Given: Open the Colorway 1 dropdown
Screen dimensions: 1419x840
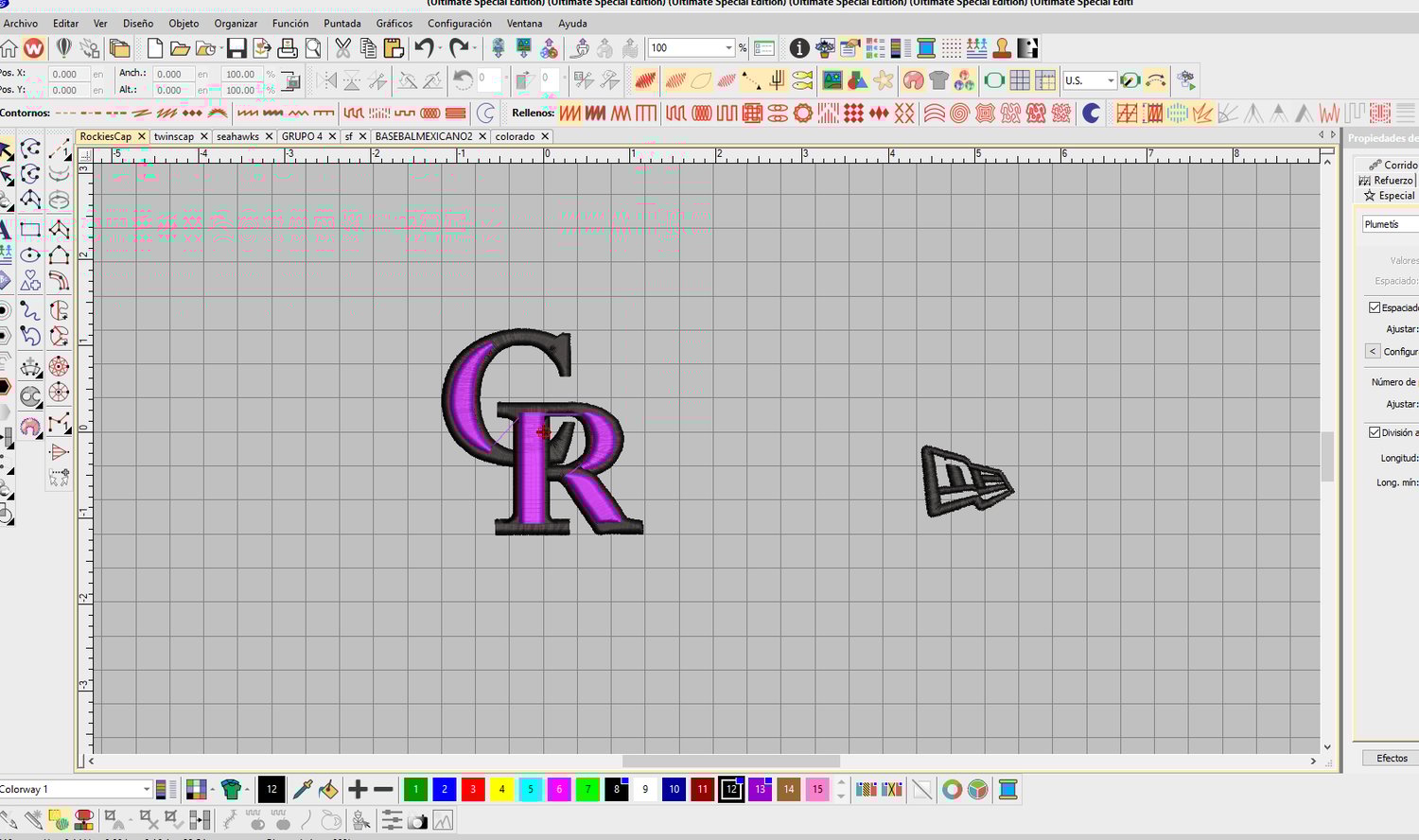Looking at the screenshot, I should pyautogui.click(x=147, y=789).
